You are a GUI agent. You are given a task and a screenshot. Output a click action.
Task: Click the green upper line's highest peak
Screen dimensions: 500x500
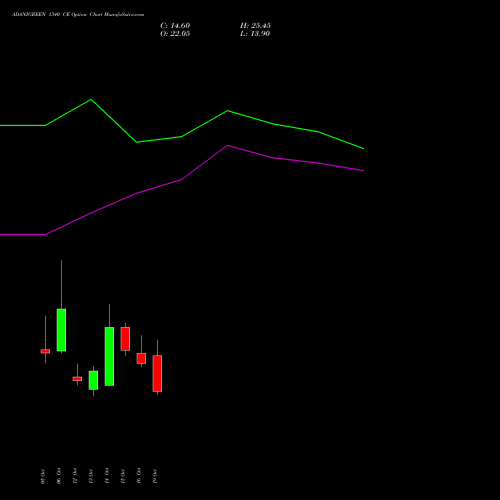(91, 99)
